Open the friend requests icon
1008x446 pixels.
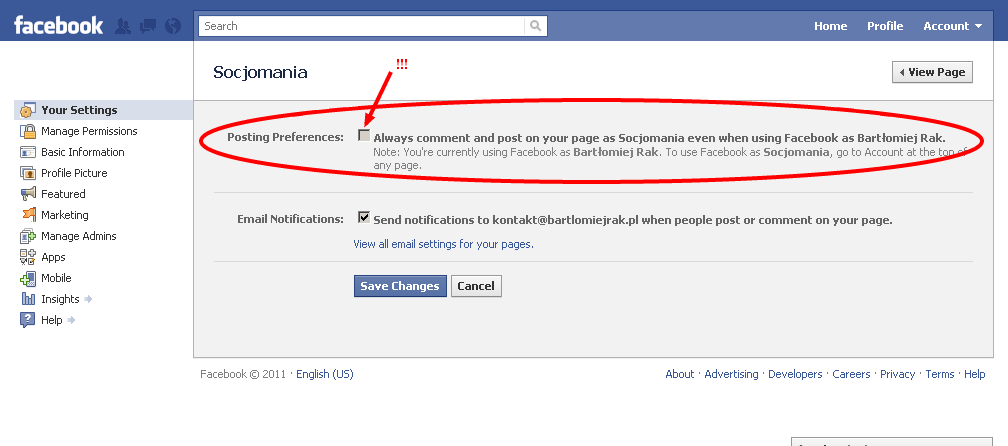pyautogui.click(x=123, y=26)
